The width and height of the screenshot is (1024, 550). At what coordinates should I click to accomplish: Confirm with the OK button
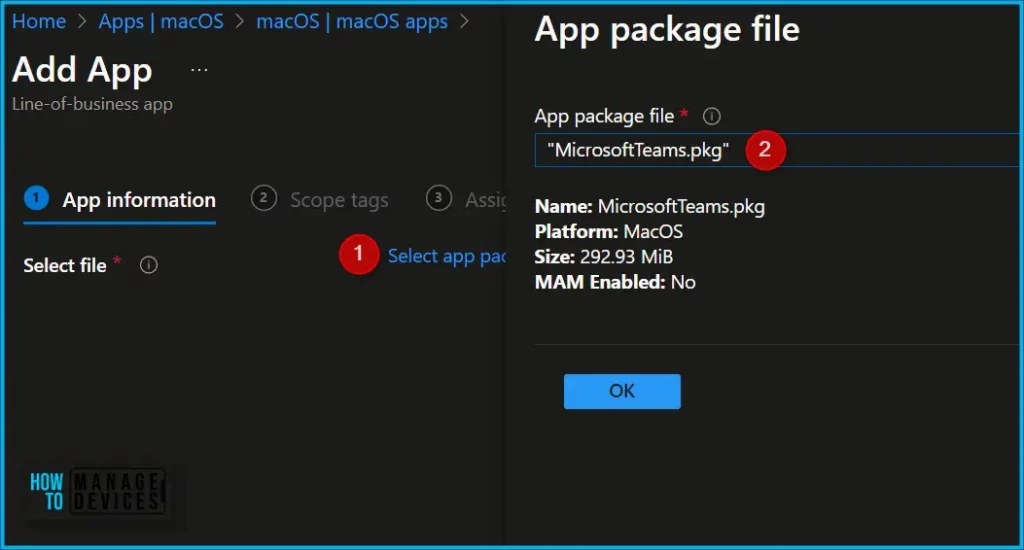pyautogui.click(x=622, y=391)
